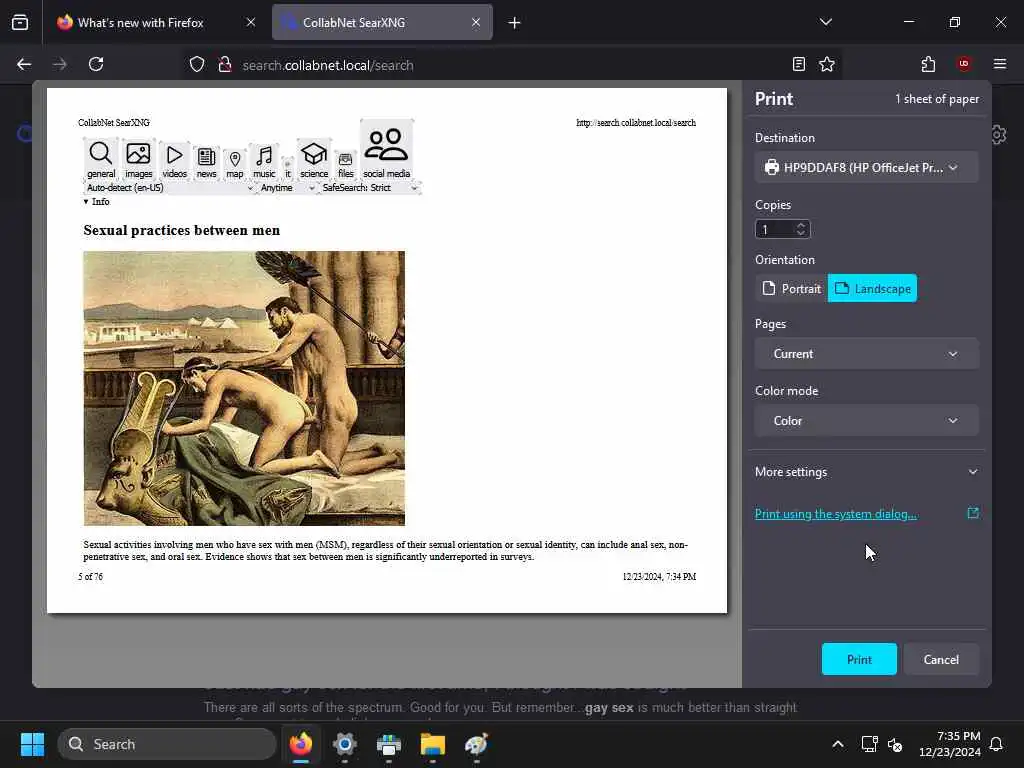Open the Pages dropdown showing Current

pos(866,353)
